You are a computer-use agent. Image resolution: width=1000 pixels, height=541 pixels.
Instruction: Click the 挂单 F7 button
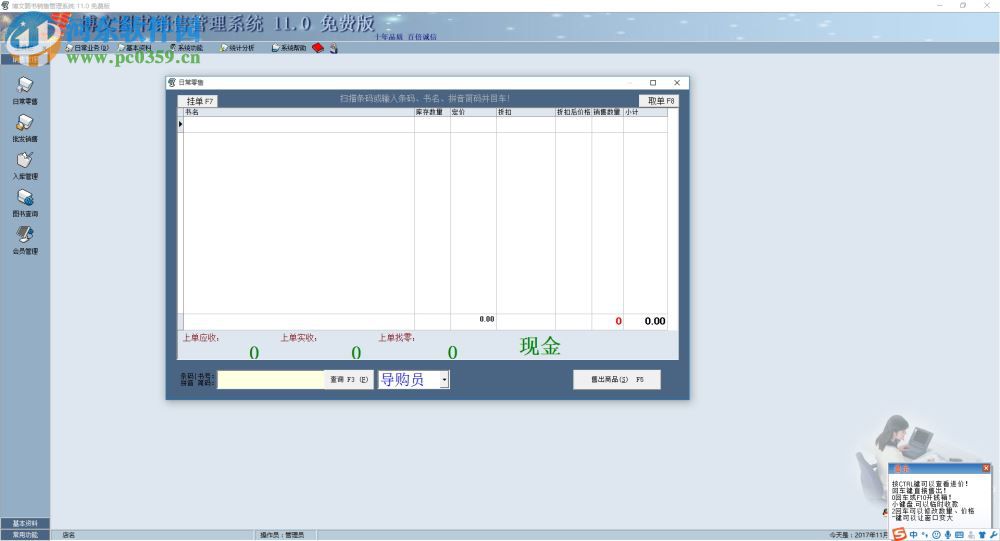tap(198, 101)
